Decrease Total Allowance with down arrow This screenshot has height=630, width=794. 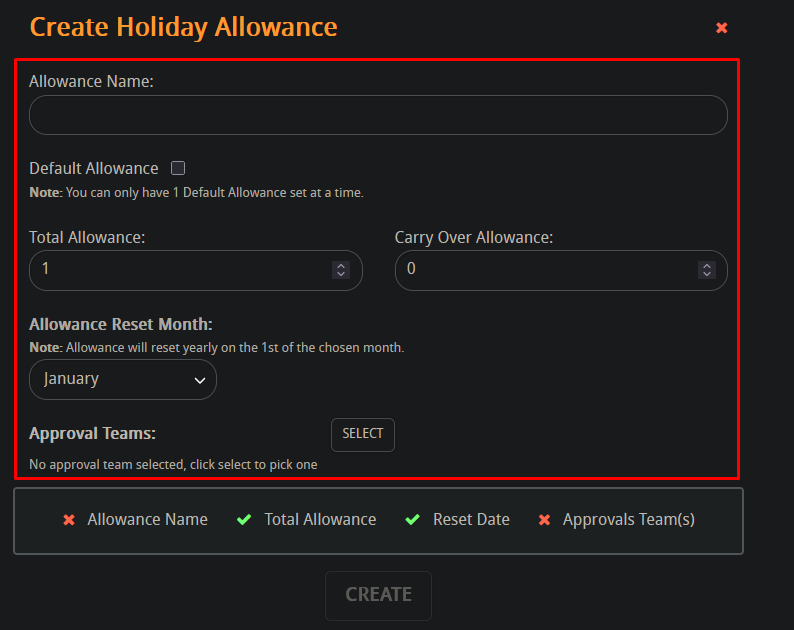341,274
